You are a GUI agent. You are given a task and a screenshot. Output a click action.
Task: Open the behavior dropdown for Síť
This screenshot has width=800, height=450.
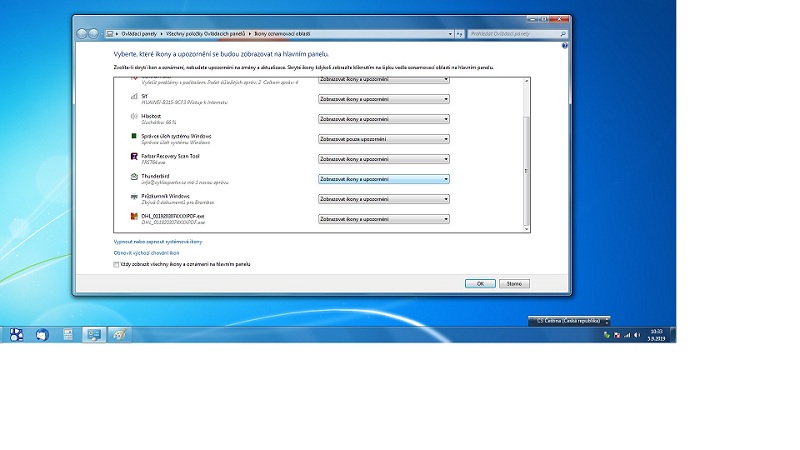(384, 99)
